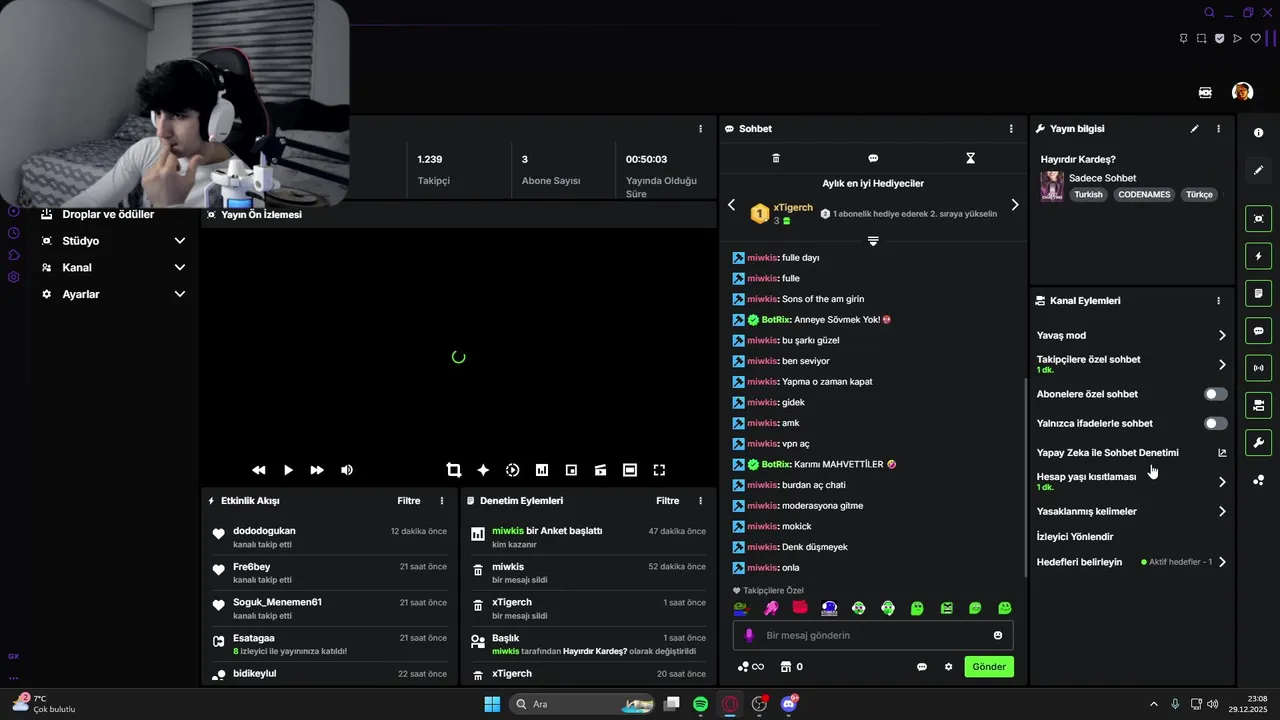Enter fullscreen on stream preview

pos(659,470)
